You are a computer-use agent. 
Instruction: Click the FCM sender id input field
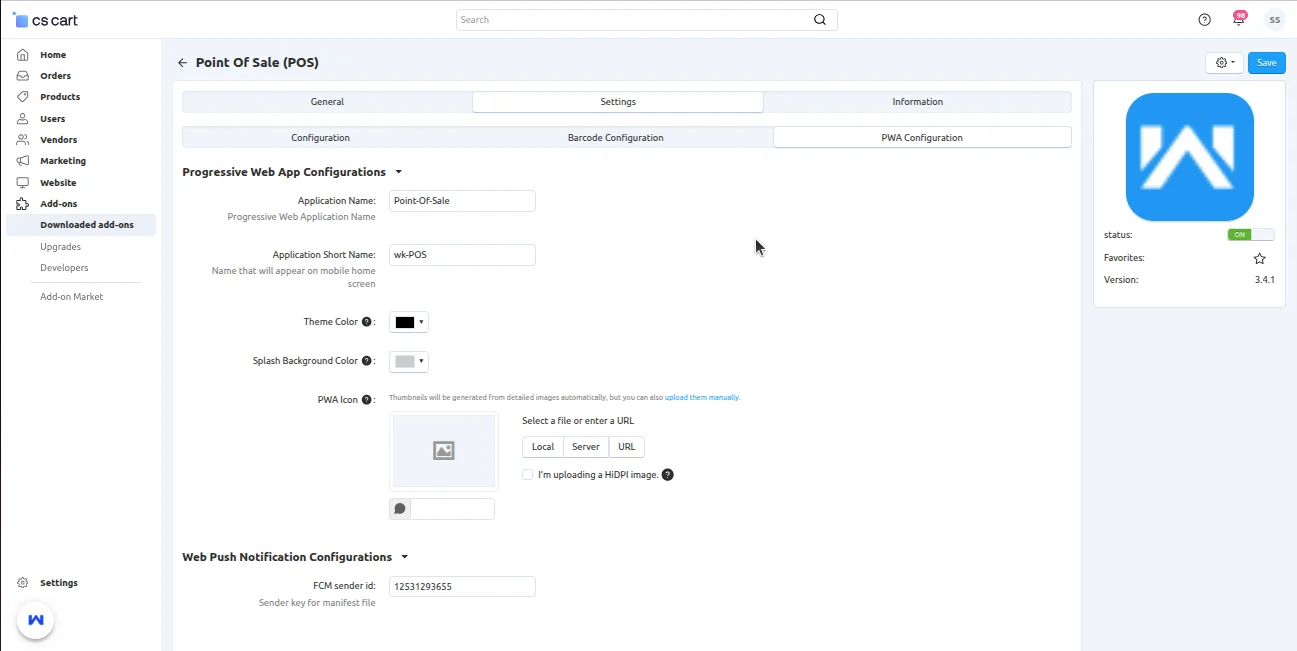coord(462,587)
